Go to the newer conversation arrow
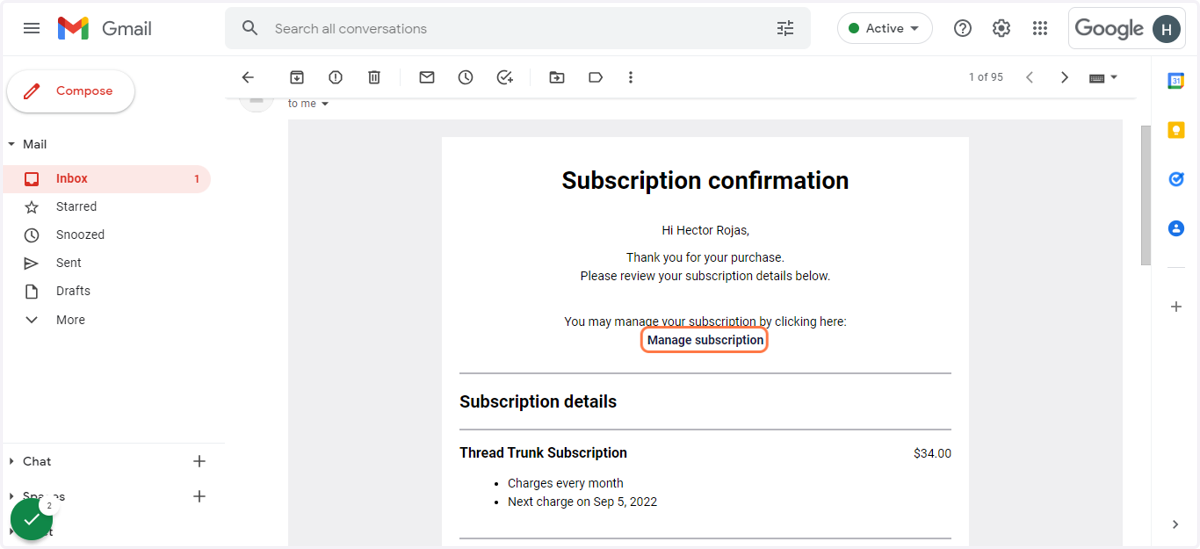 tap(1029, 77)
